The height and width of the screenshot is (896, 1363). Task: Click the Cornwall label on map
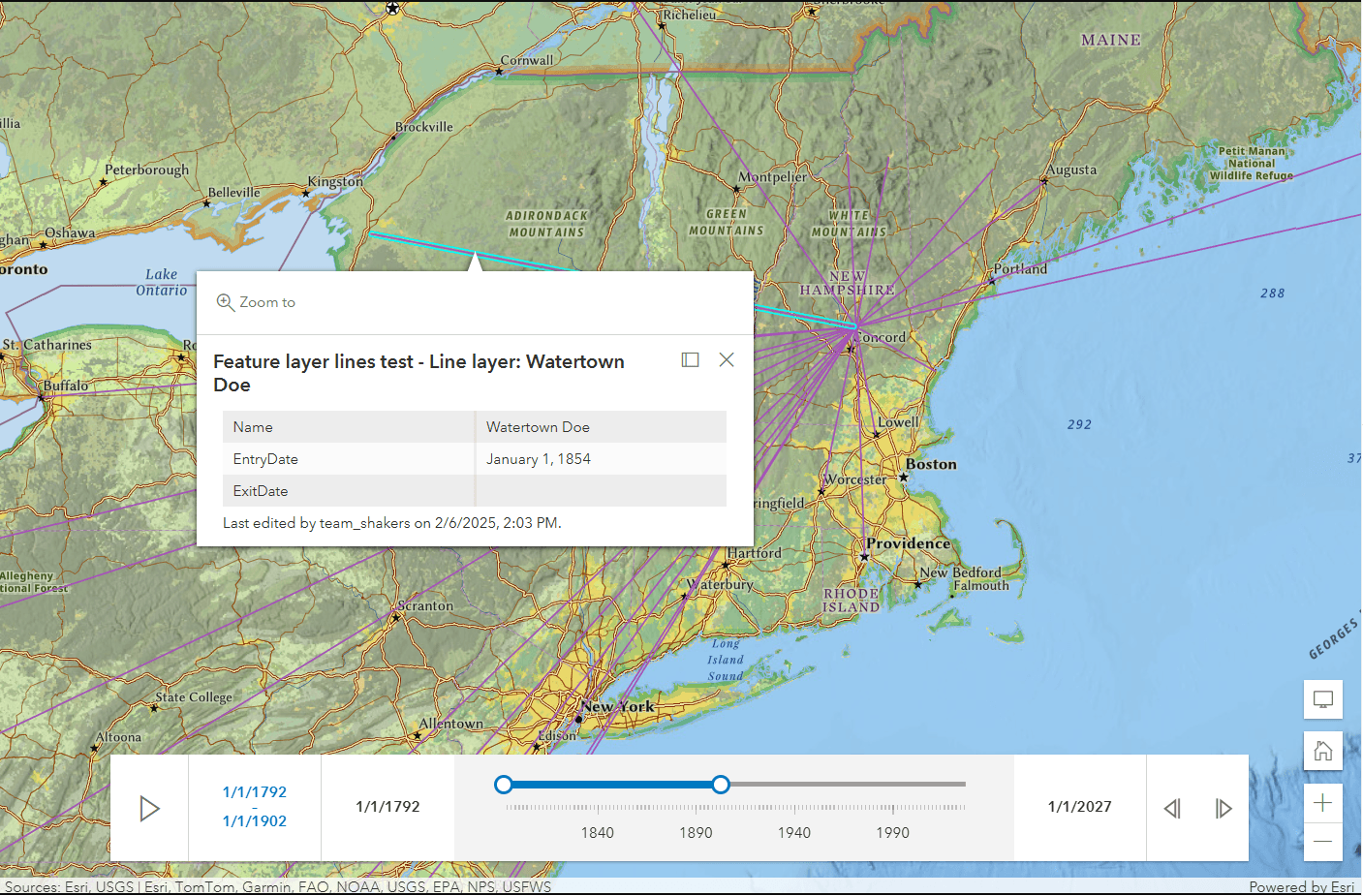pyautogui.click(x=527, y=61)
